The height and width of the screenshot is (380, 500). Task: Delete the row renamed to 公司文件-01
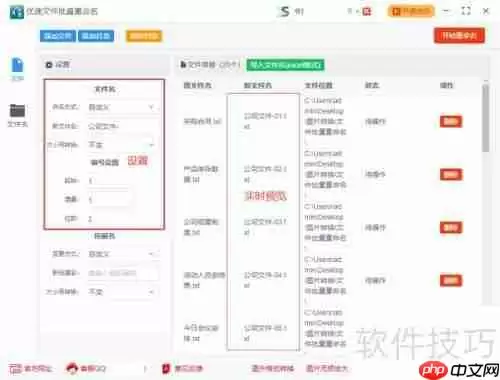coord(451,121)
